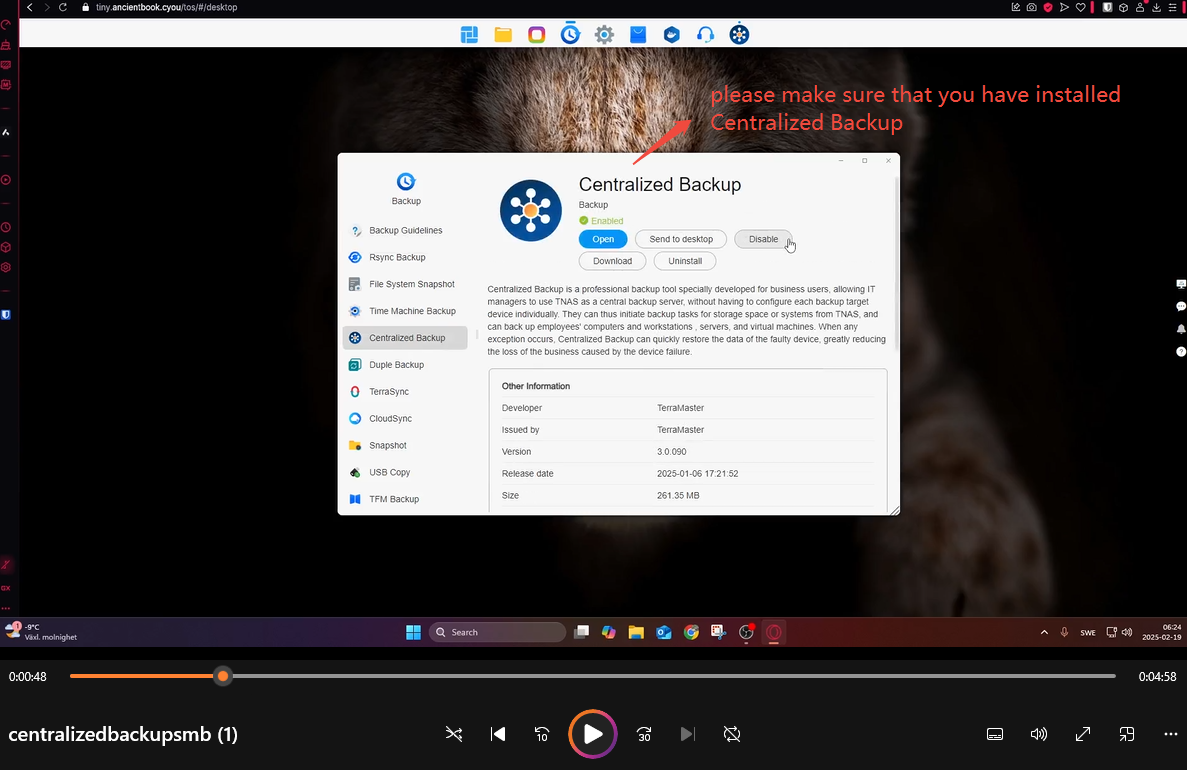
Task: Click the next track button
Action: coord(687,734)
